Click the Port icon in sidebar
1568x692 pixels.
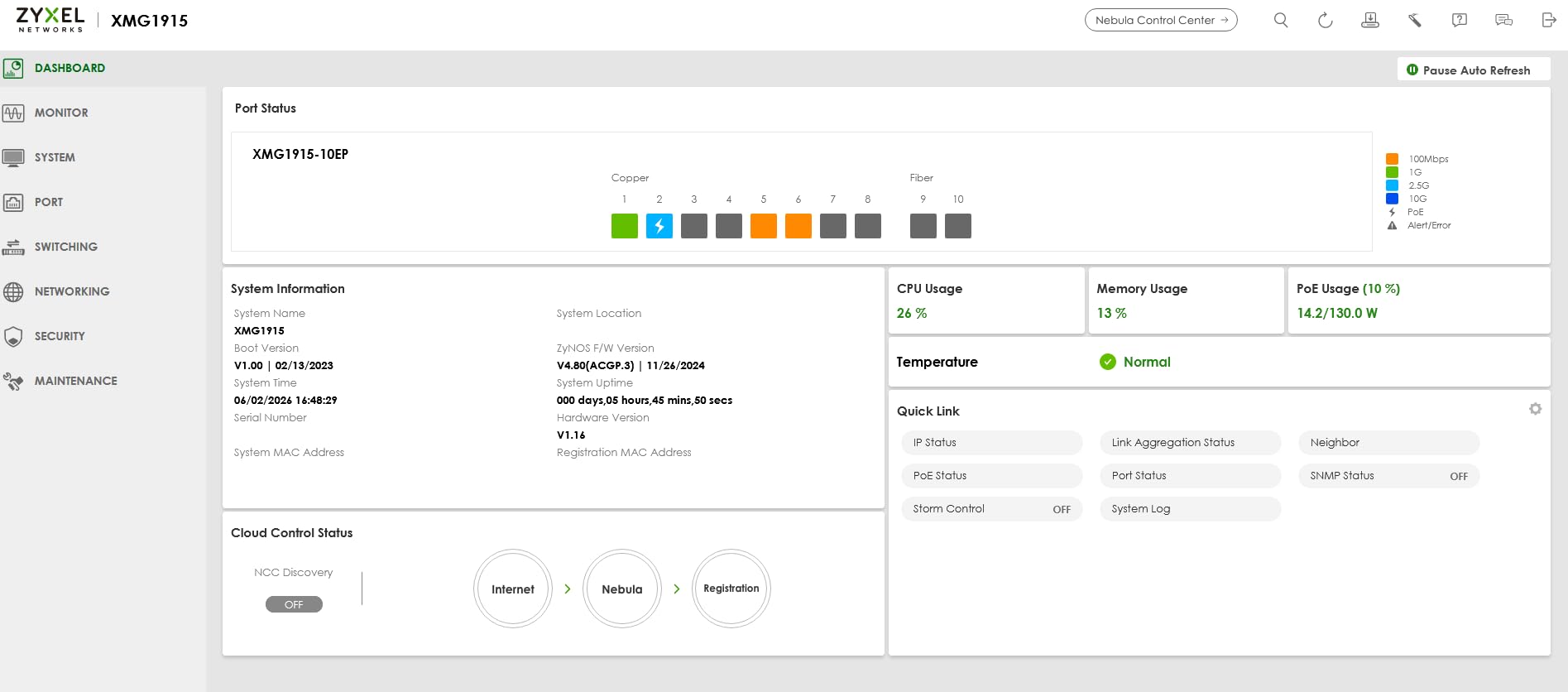coord(13,202)
